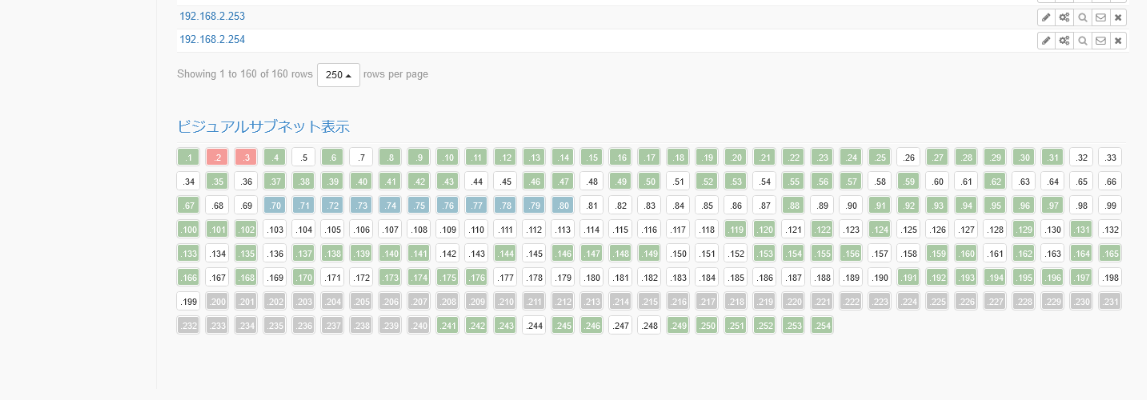The height and width of the screenshot is (400, 1147).
Task: Select the red .2 address block
Action: [217, 157]
